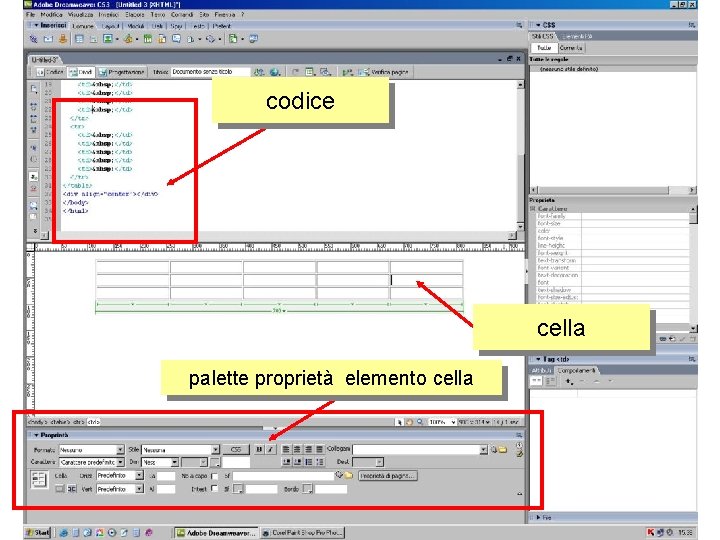Click the Titolo document title field
720x540 pixels.
tap(211, 72)
